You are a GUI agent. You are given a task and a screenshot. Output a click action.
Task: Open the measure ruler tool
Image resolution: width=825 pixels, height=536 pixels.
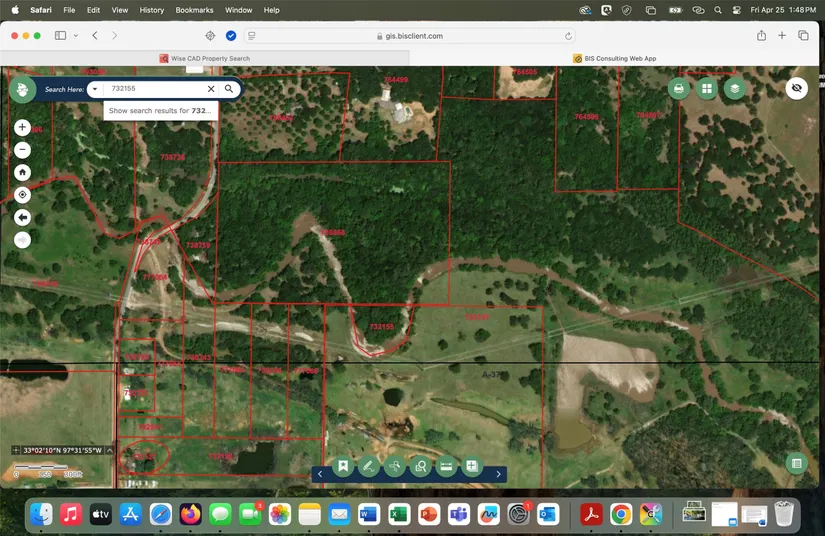(446, 466)
